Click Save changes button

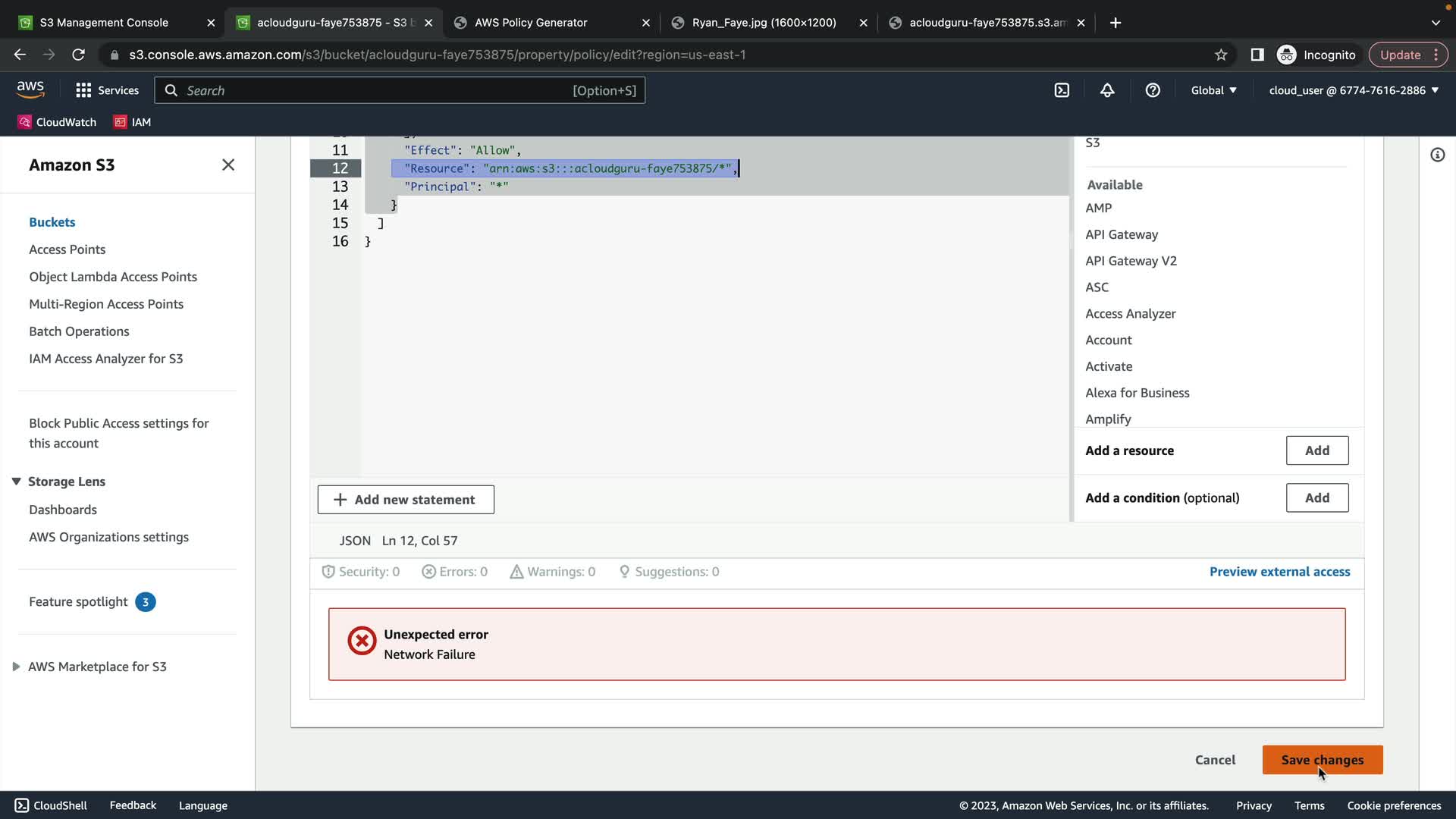coord(1322,760)
